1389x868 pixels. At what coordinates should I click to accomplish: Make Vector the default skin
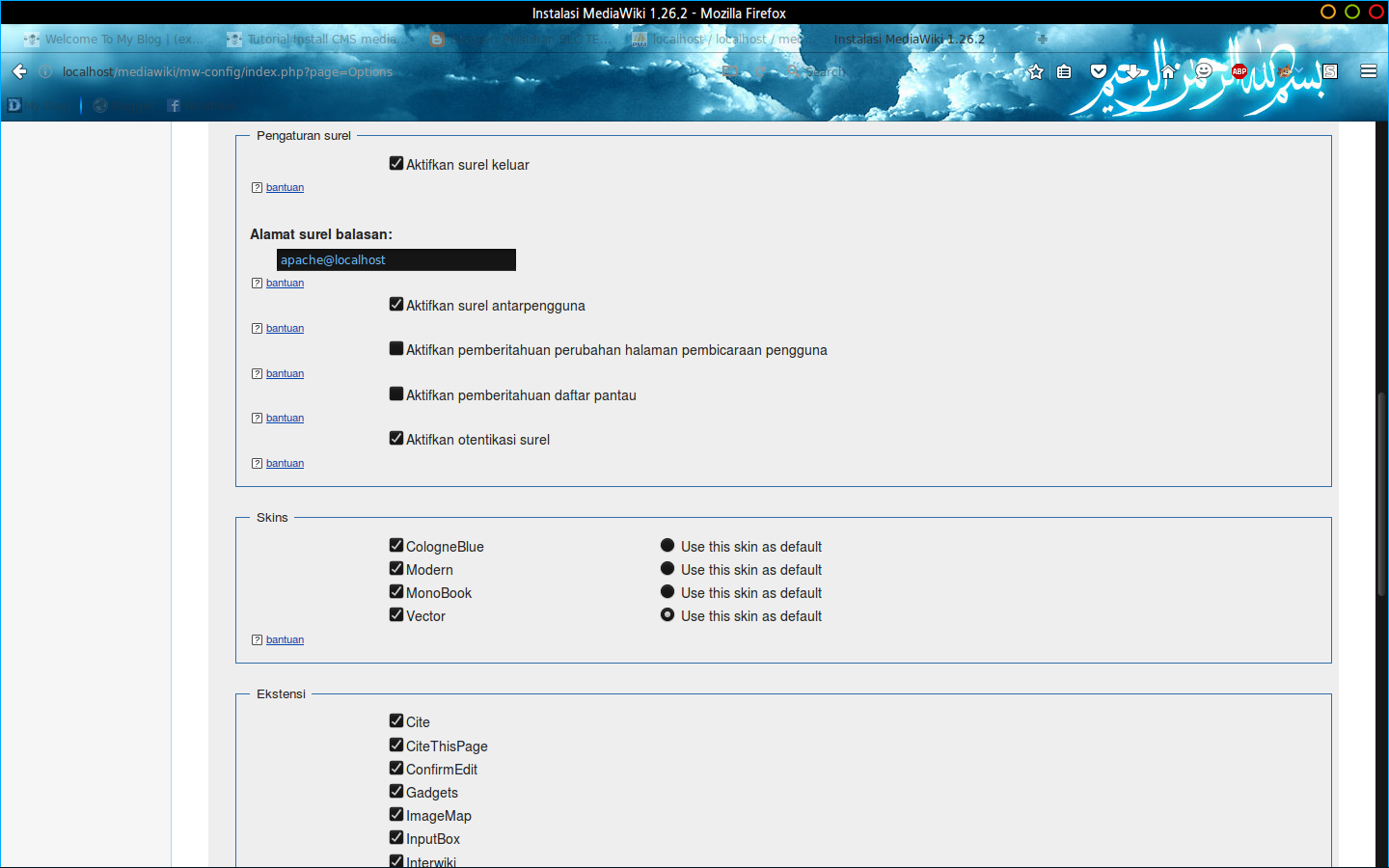pyautogui.click(x=667, y=613)
